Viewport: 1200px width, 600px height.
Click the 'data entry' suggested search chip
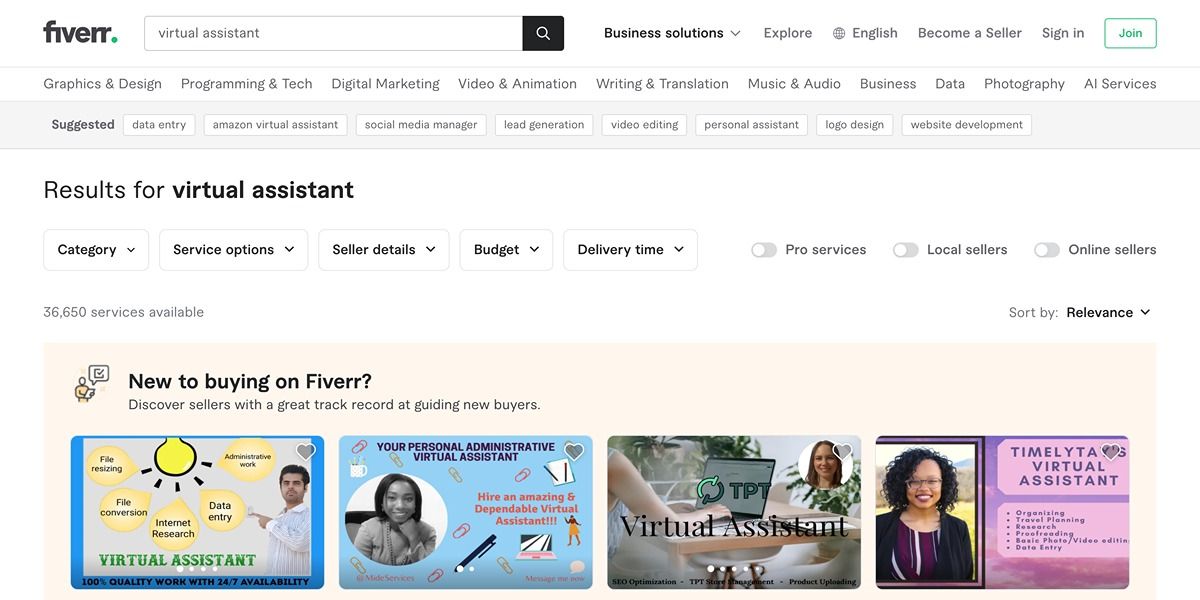tap(158, 124)
